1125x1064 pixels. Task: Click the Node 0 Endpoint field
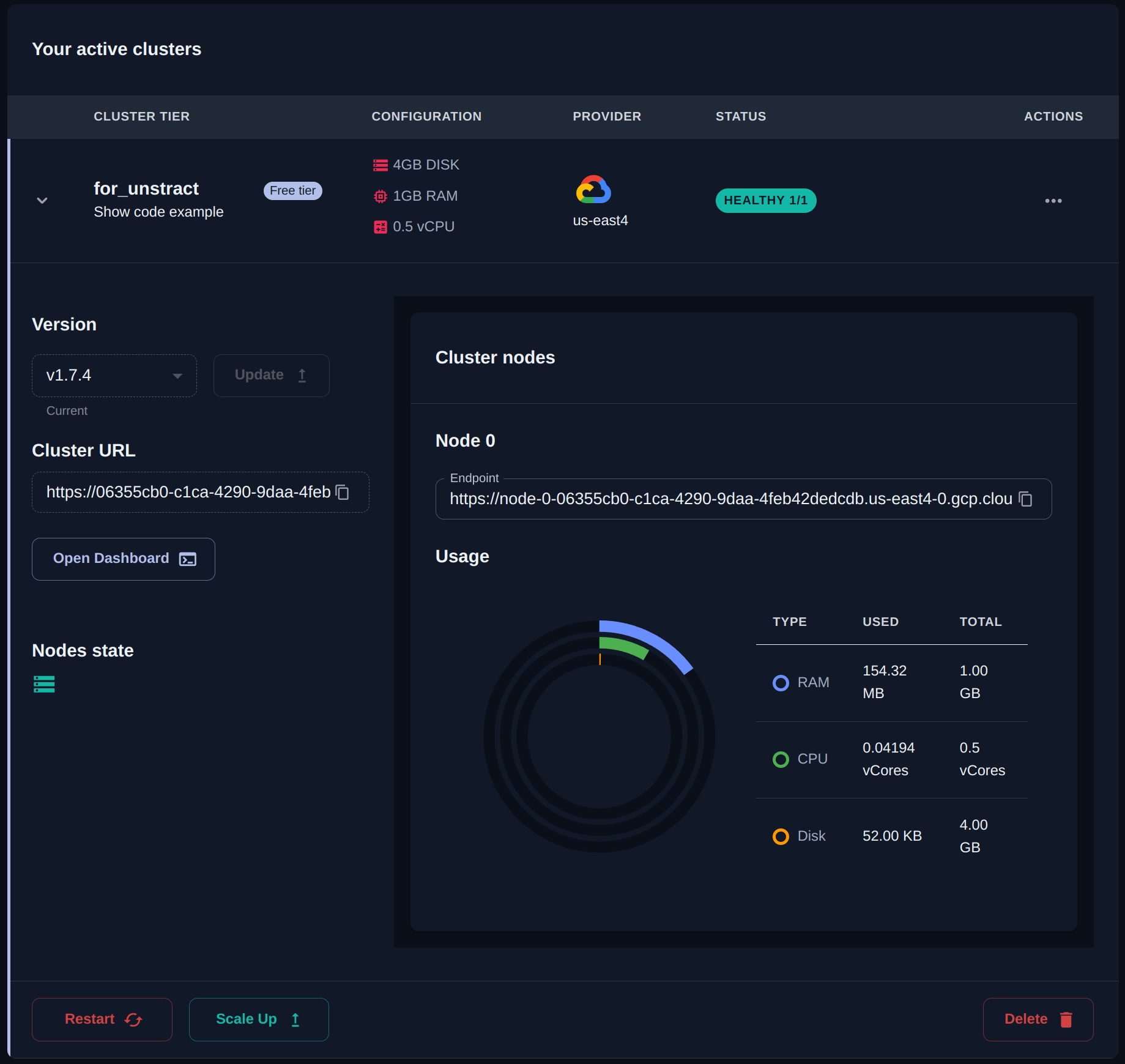(x=743, y=499)
